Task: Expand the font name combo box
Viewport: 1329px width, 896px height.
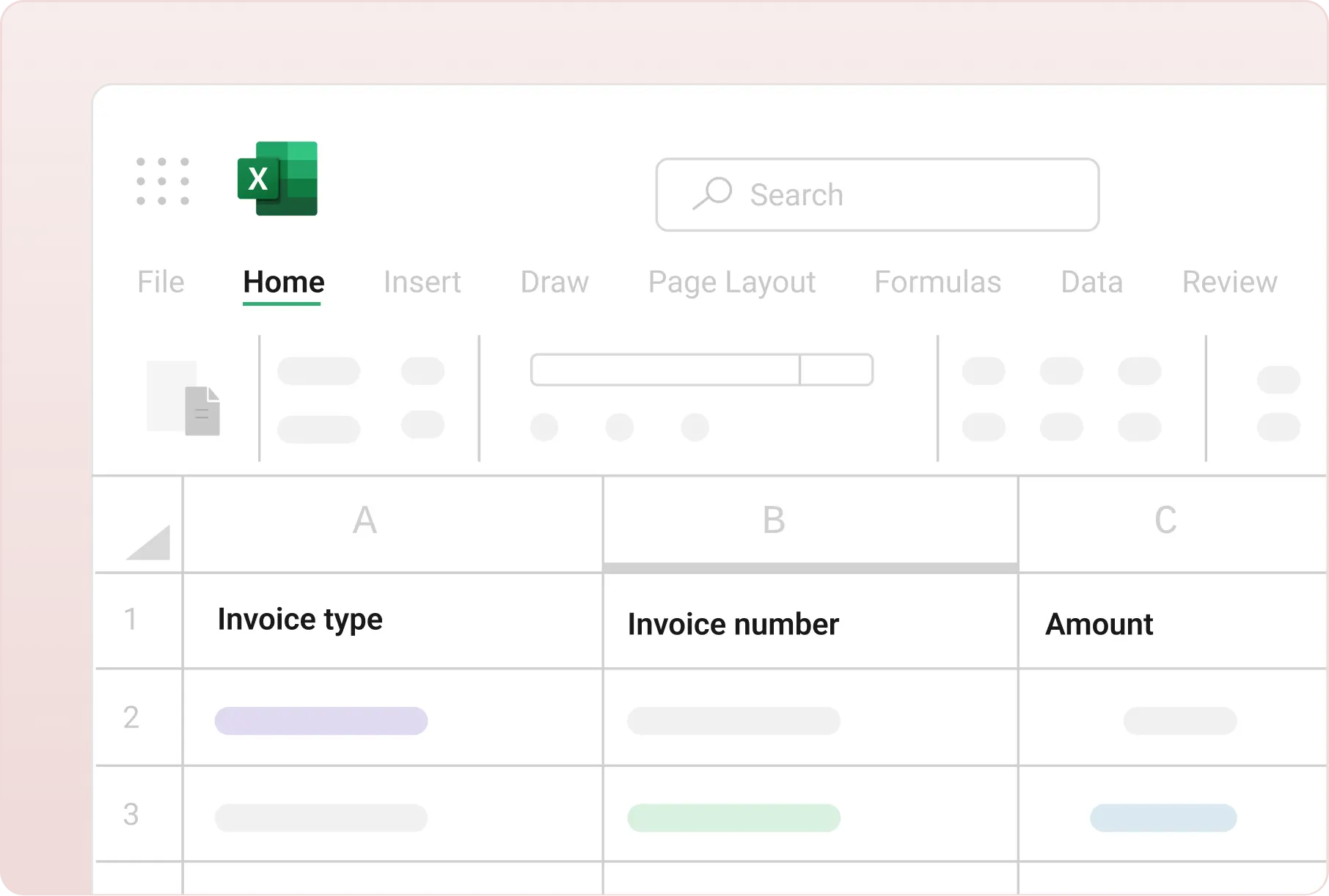Action: click(664, 370)
